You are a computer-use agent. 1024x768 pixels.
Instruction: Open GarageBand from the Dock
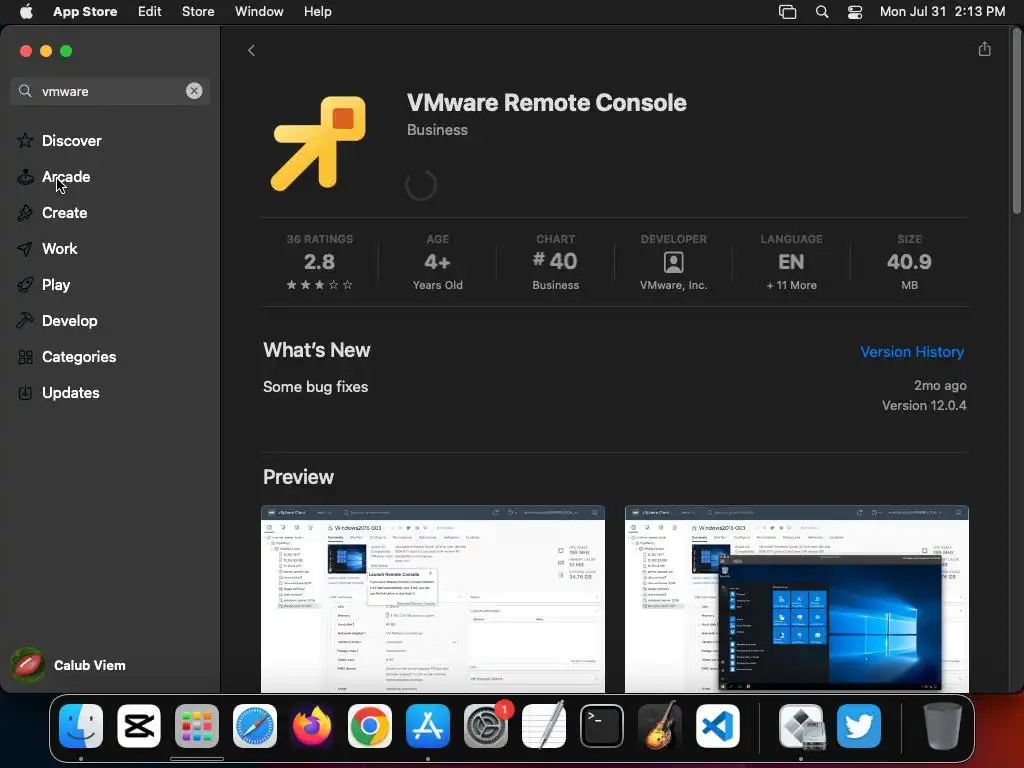pos(660,726)
